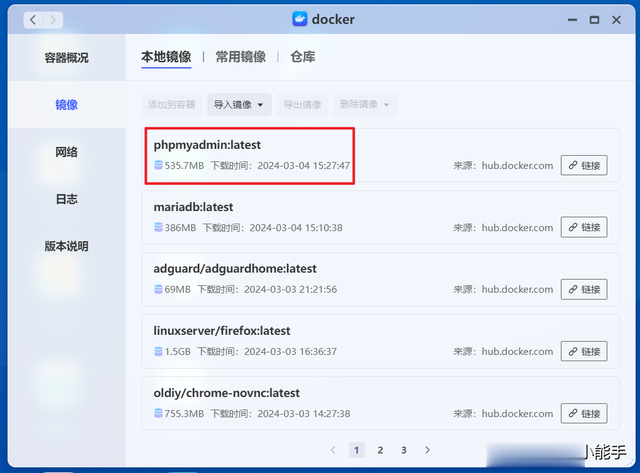
Task: Select page 1 in pagination
Action: click(357, 450)
